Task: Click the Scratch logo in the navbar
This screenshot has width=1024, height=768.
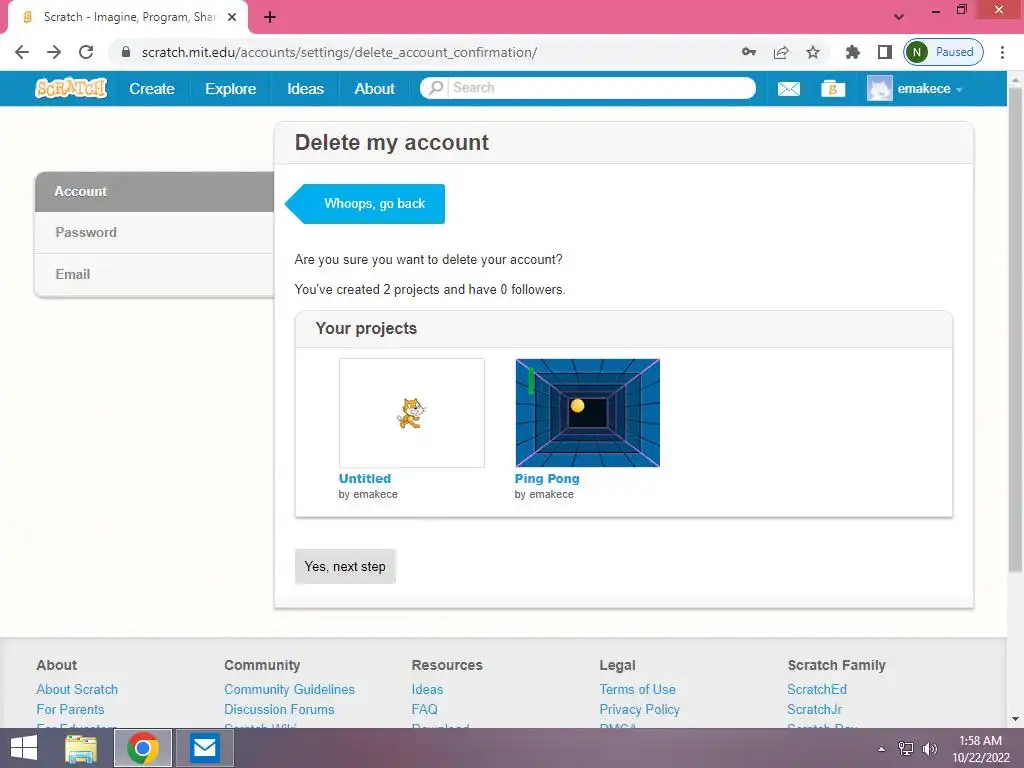Action: 71,88
